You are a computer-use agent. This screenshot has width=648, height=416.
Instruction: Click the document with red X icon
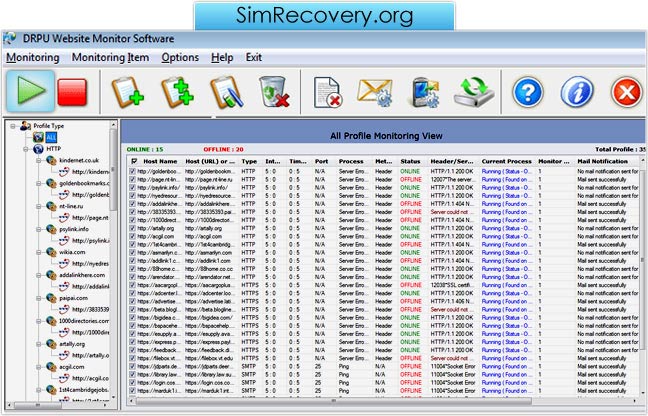tap(327, 93)
